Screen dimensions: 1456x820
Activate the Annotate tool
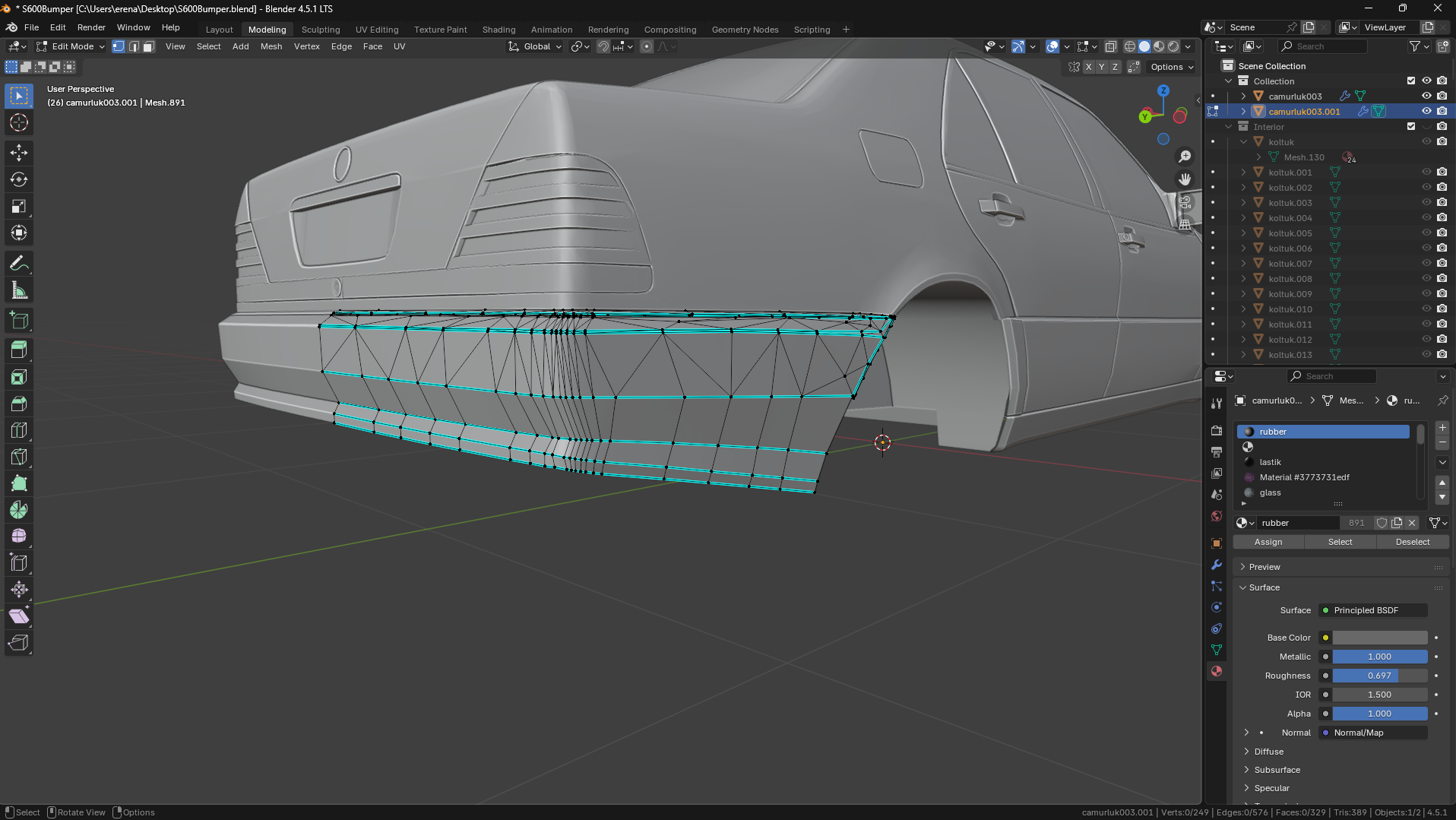point(19,264)
